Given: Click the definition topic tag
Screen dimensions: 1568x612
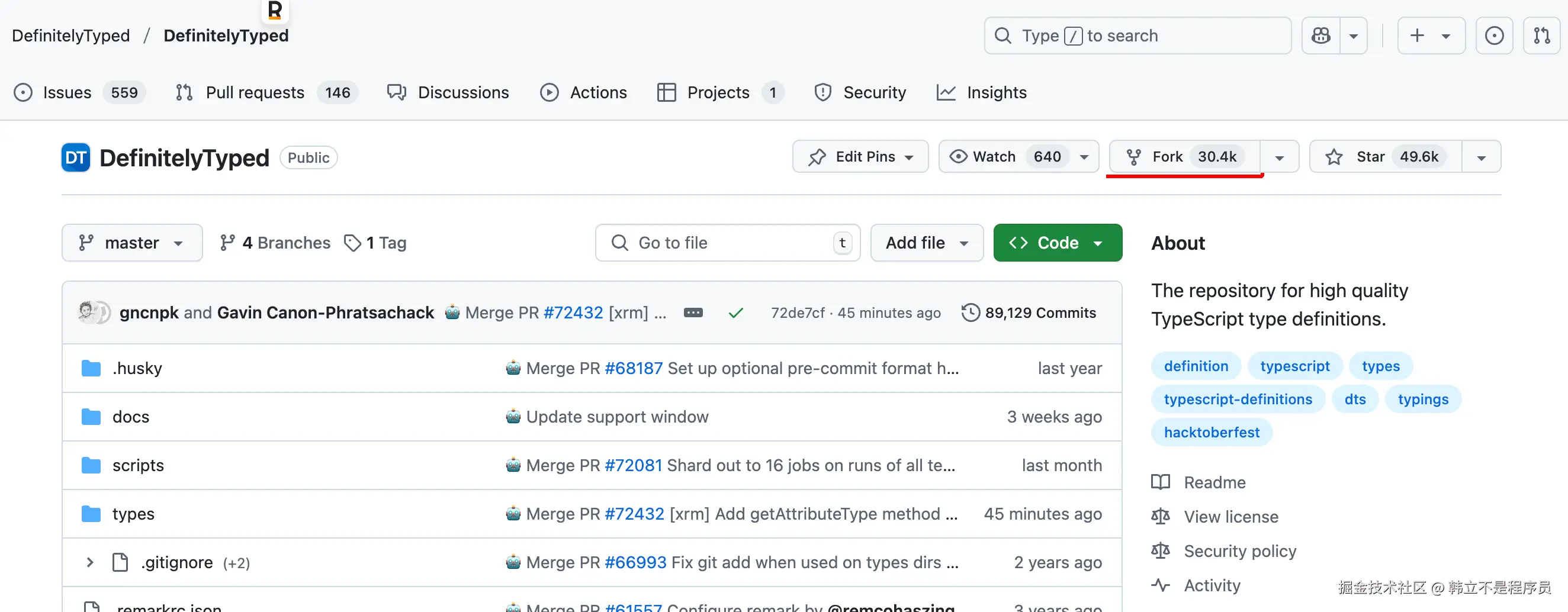Looking at the screenshot, I should (1196, 366).
